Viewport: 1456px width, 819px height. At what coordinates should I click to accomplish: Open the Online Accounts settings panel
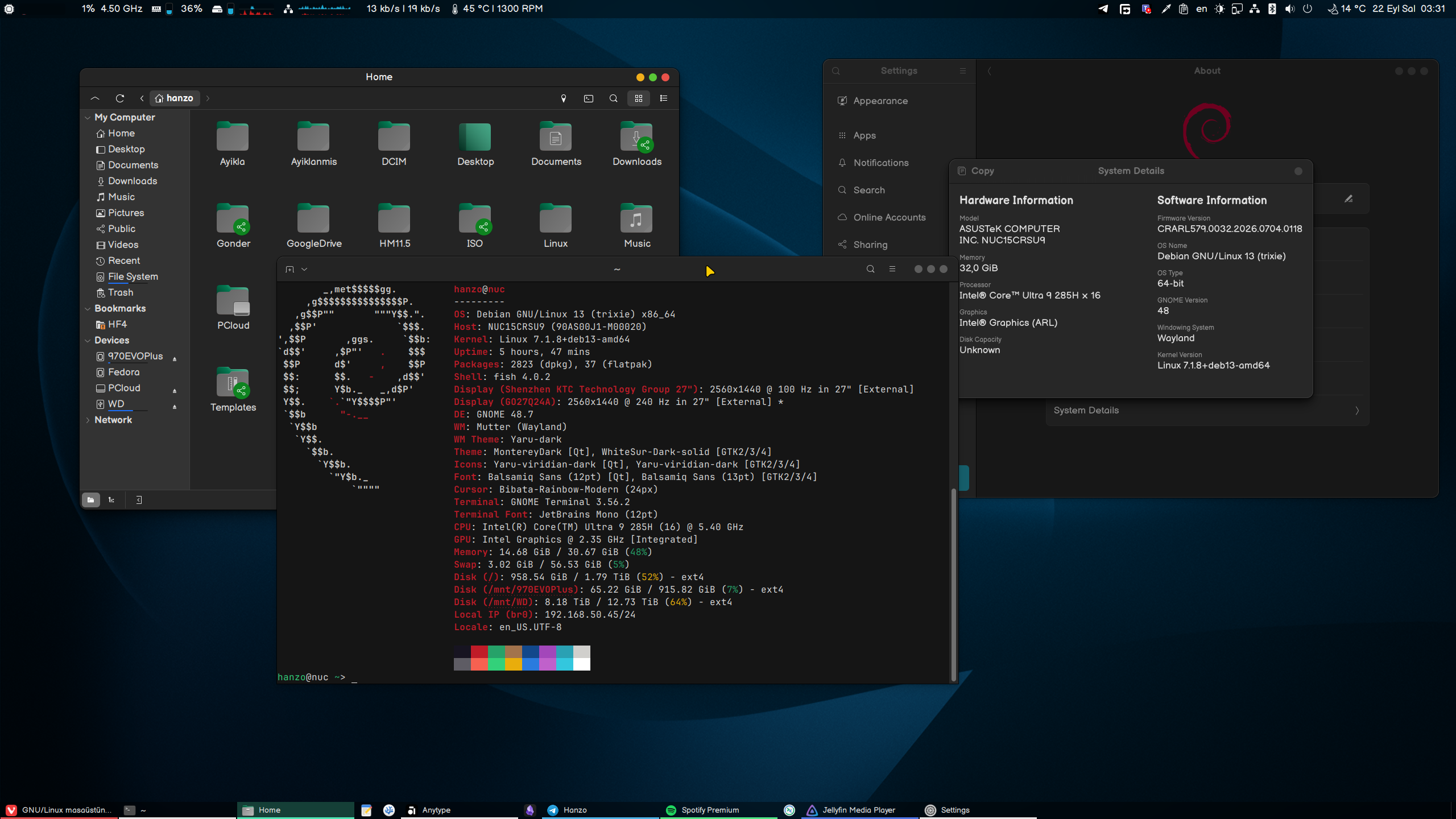point(899,217)
